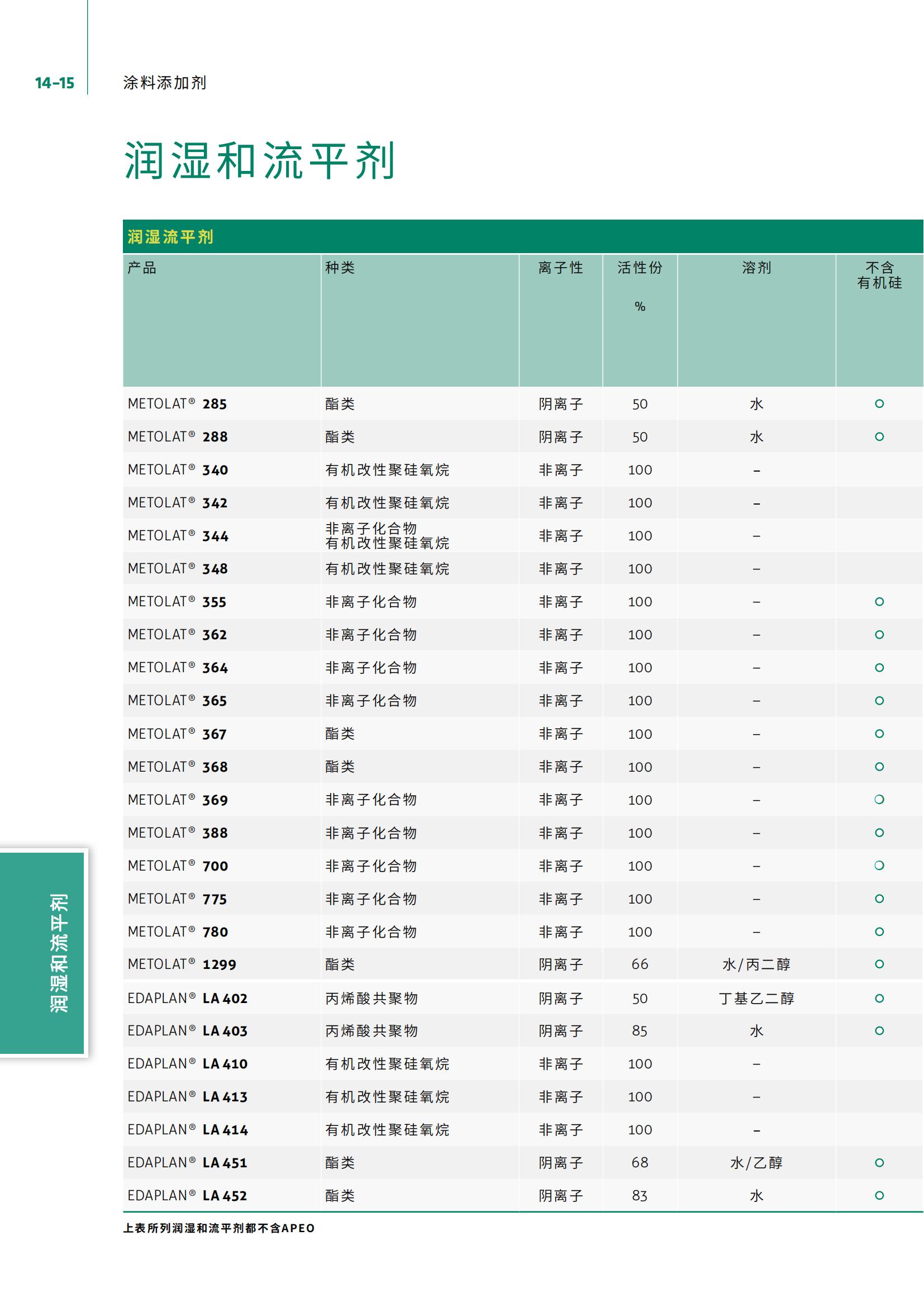This screenshot has height=1307, width=924.
Task: Click the 润湿流平剂 table title bar
Action: [x=171, y=237]
